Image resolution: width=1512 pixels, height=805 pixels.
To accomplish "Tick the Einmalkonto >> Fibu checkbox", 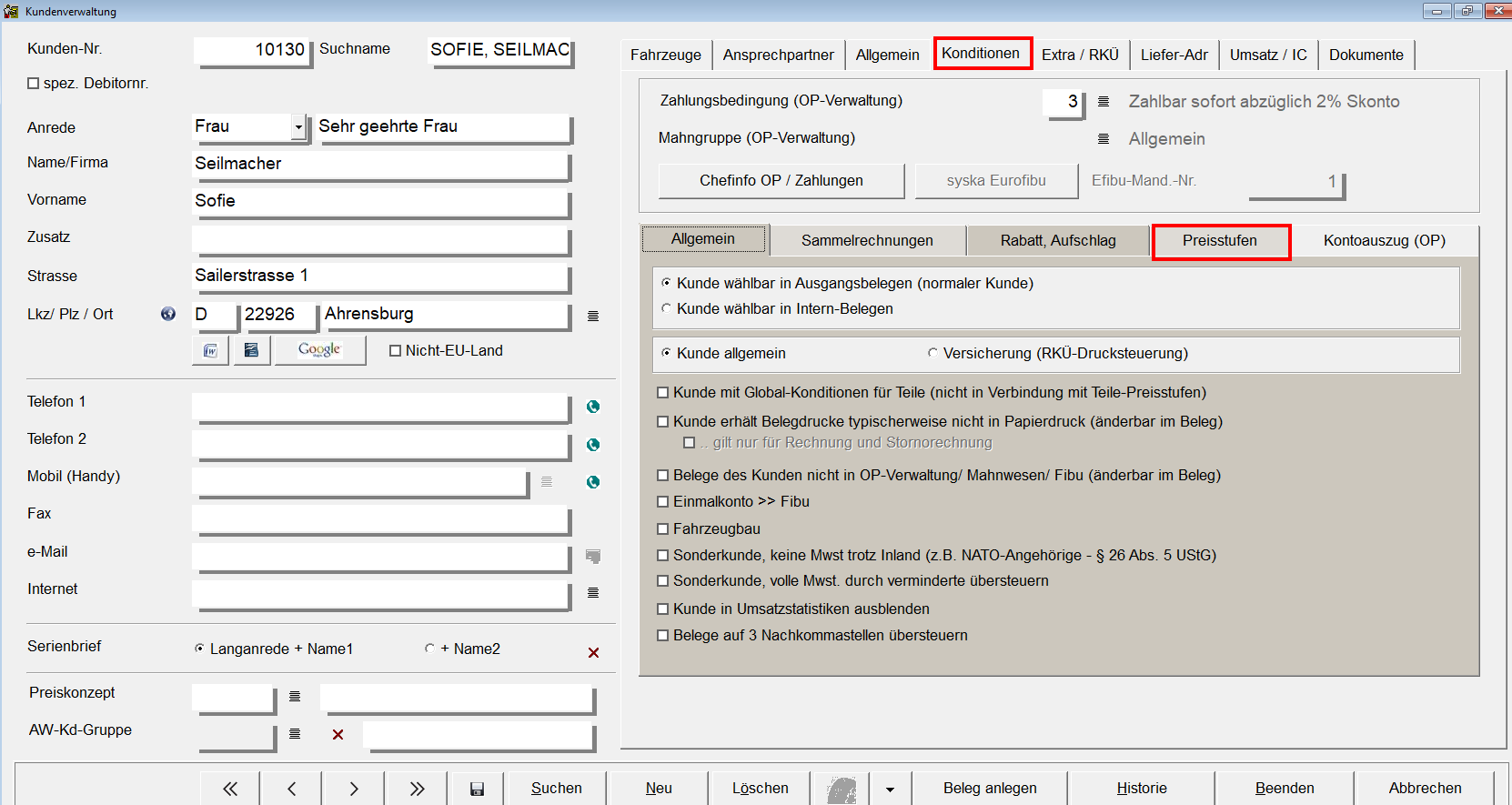I will click(x=663, y=502).
